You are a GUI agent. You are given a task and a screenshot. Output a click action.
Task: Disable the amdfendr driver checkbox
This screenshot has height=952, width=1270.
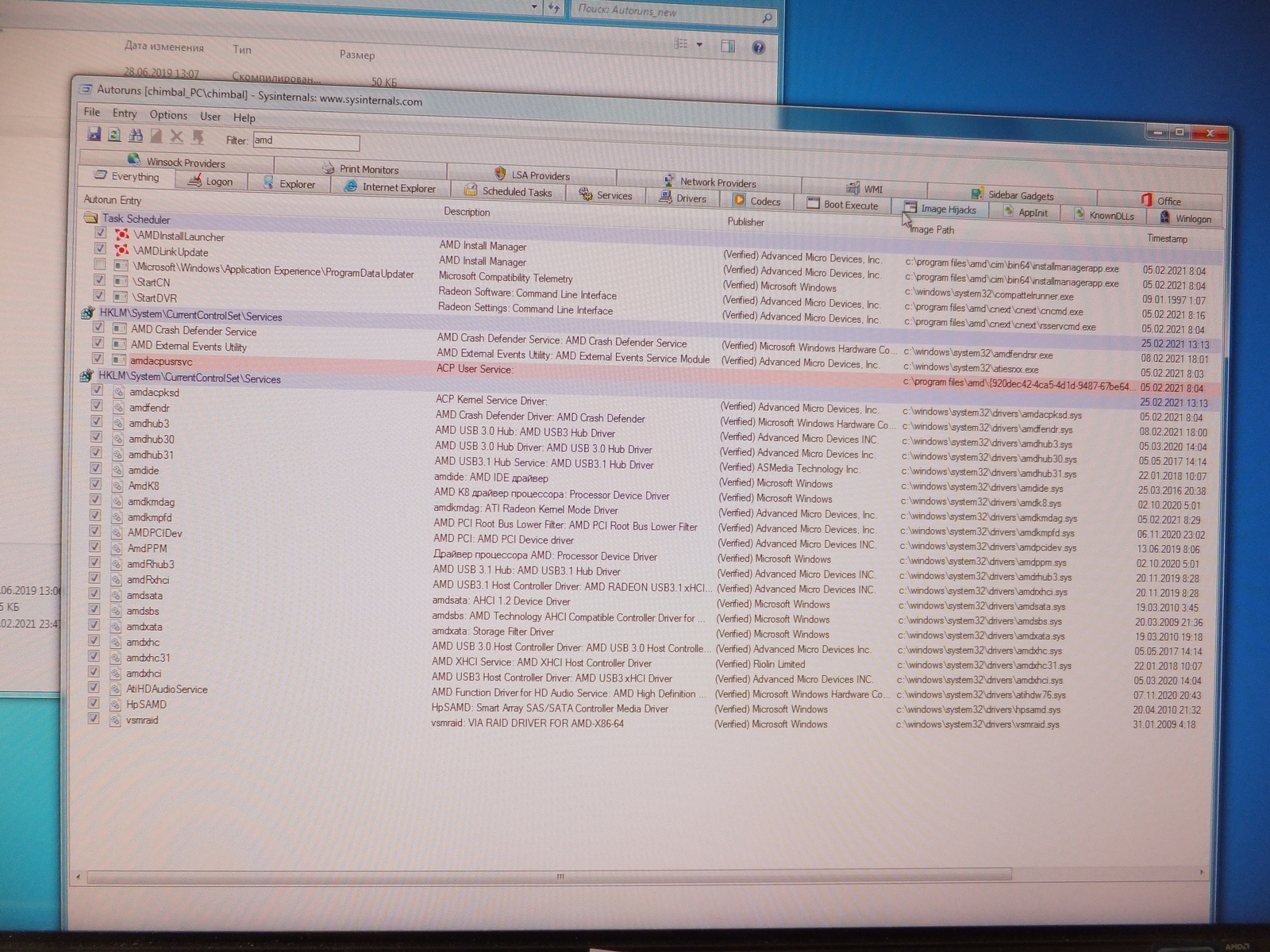tap(97, 405)
